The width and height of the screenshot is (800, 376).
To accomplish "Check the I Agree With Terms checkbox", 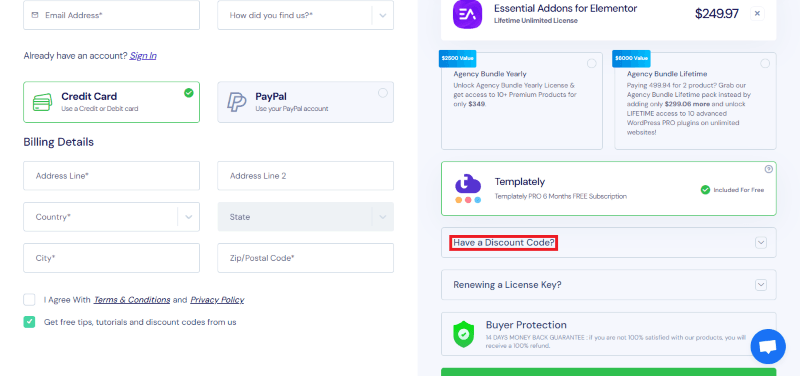I will (x=29, y=299).
